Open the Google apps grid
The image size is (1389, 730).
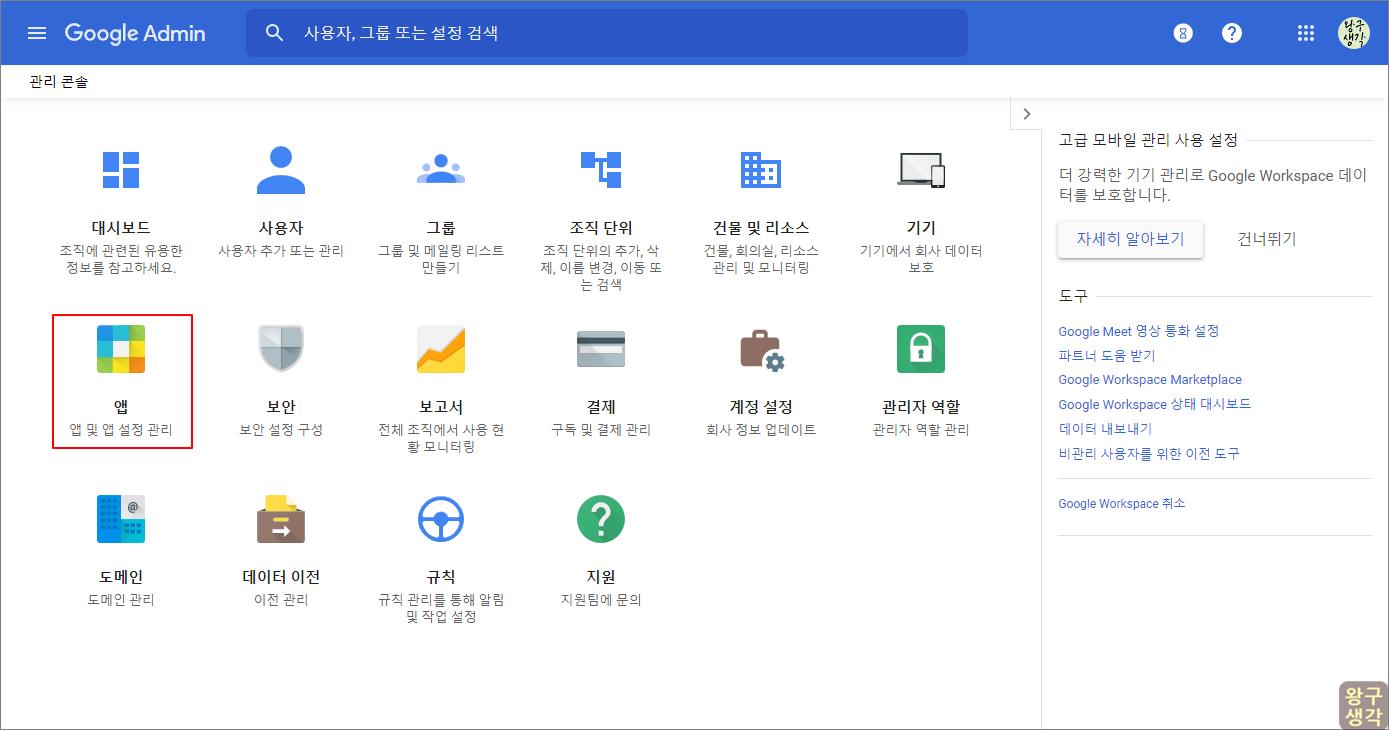tap(1306, 33)
